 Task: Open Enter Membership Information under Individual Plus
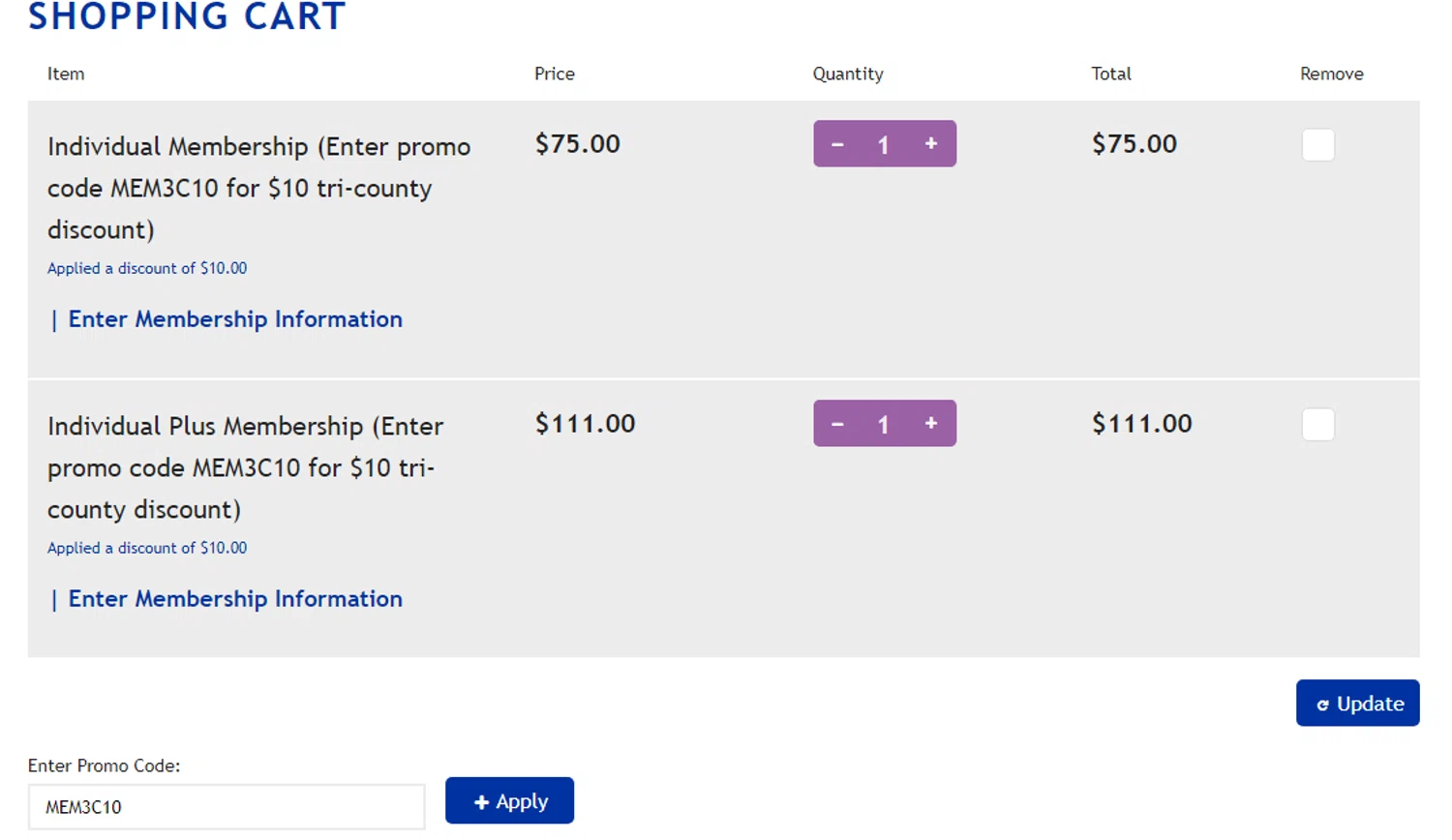[x=235, y=599]
